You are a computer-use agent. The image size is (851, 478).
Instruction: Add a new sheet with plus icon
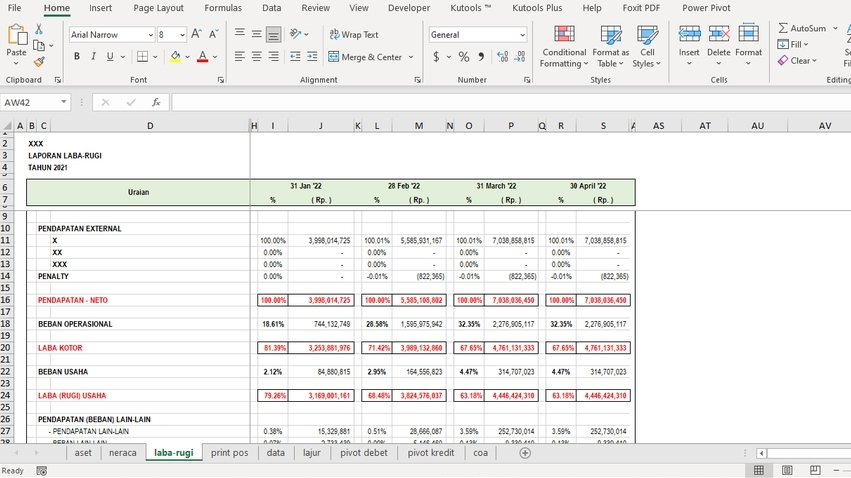[525, 453]
